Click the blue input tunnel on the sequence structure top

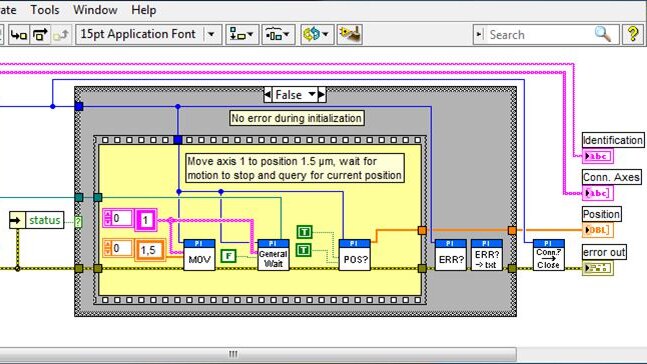click(178, 140)
